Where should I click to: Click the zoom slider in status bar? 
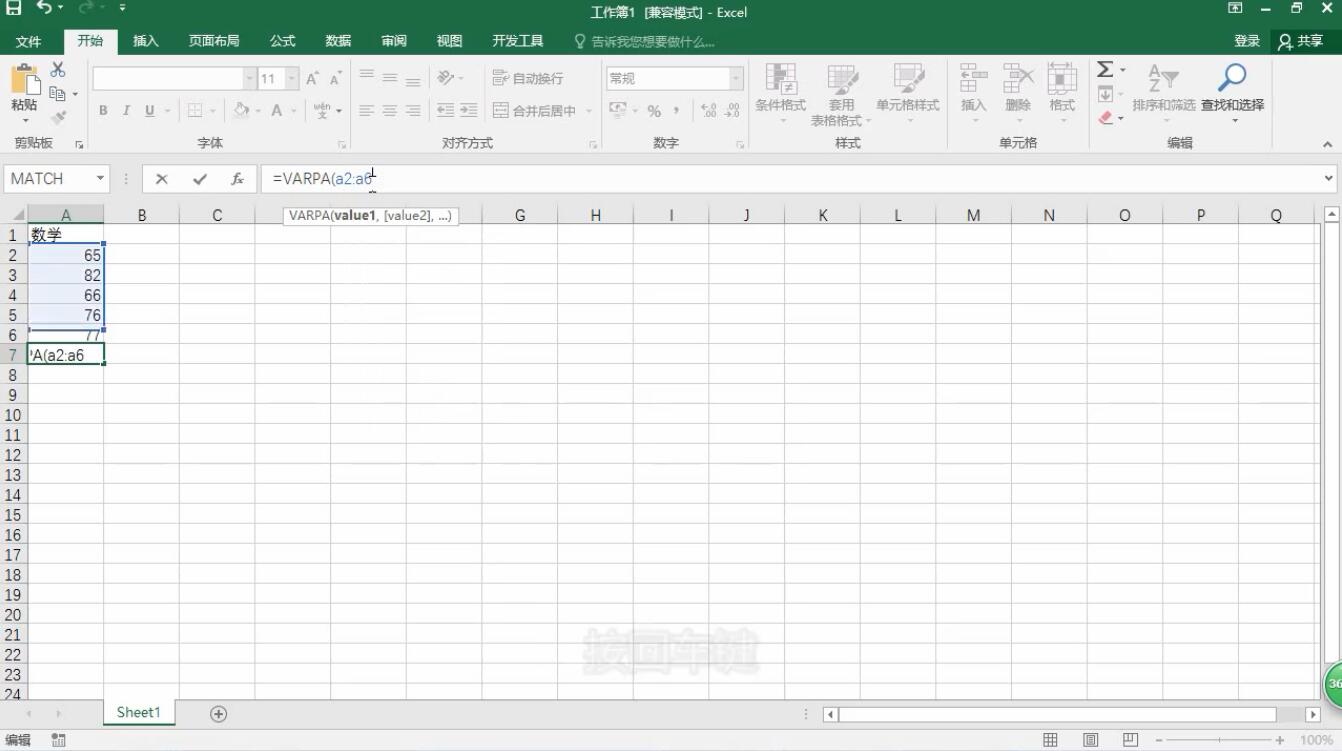point(1218,740)
